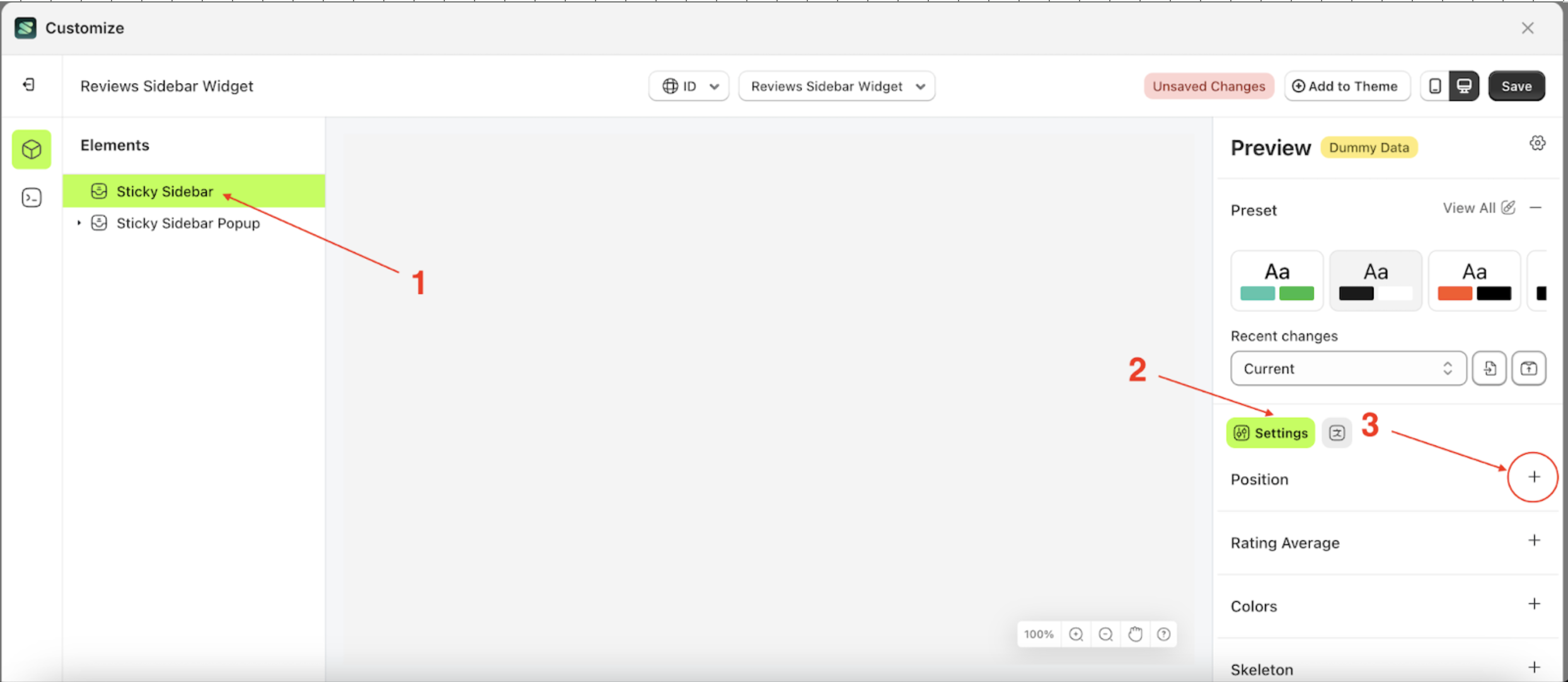1568x682 pixels.
Task: Click the export icon next to Recent changes
Action: [1530, 368]
